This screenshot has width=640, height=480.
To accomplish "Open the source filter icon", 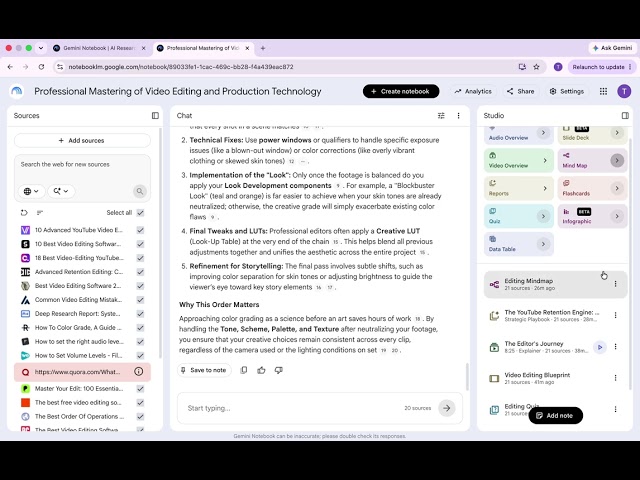I will [40, 213].
